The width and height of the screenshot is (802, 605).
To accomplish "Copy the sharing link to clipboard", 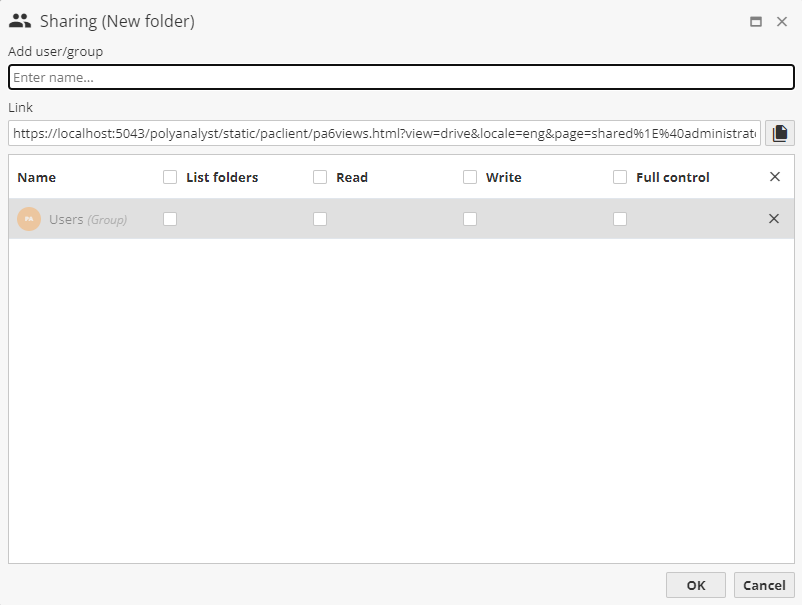I will 780,133.
